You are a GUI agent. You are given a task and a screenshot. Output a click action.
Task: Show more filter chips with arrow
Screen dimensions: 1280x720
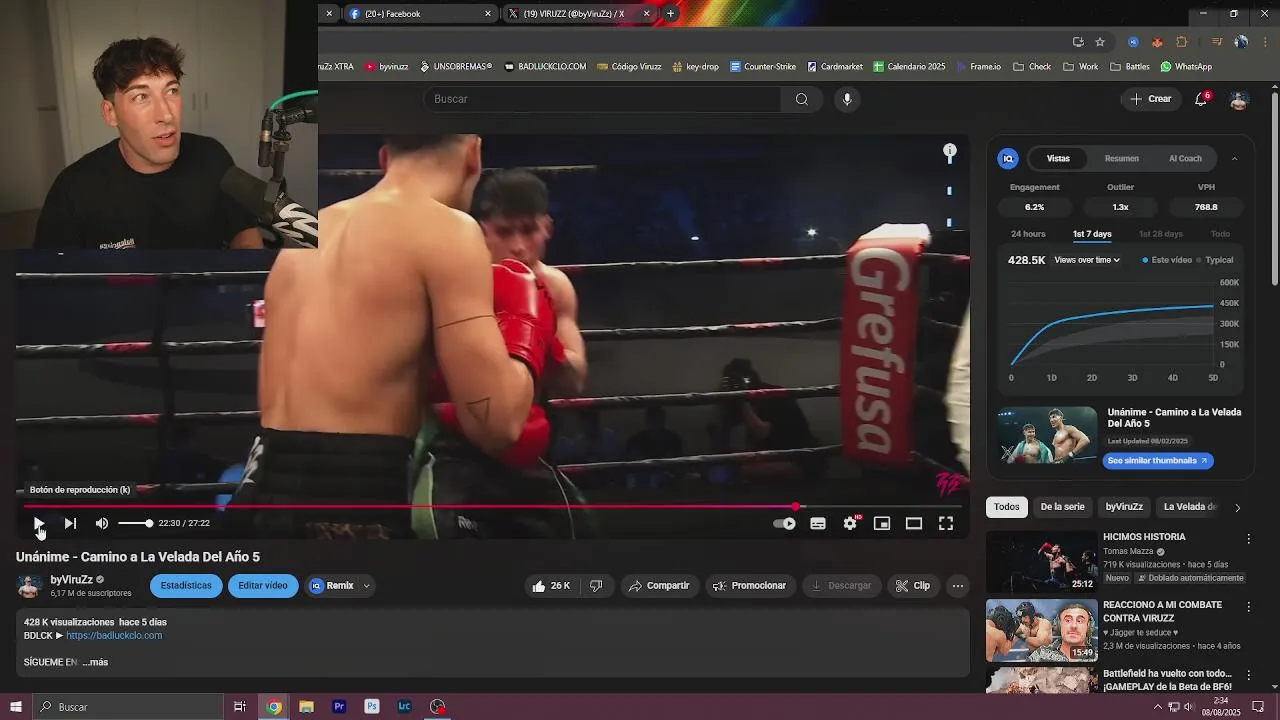[1237, 507]
